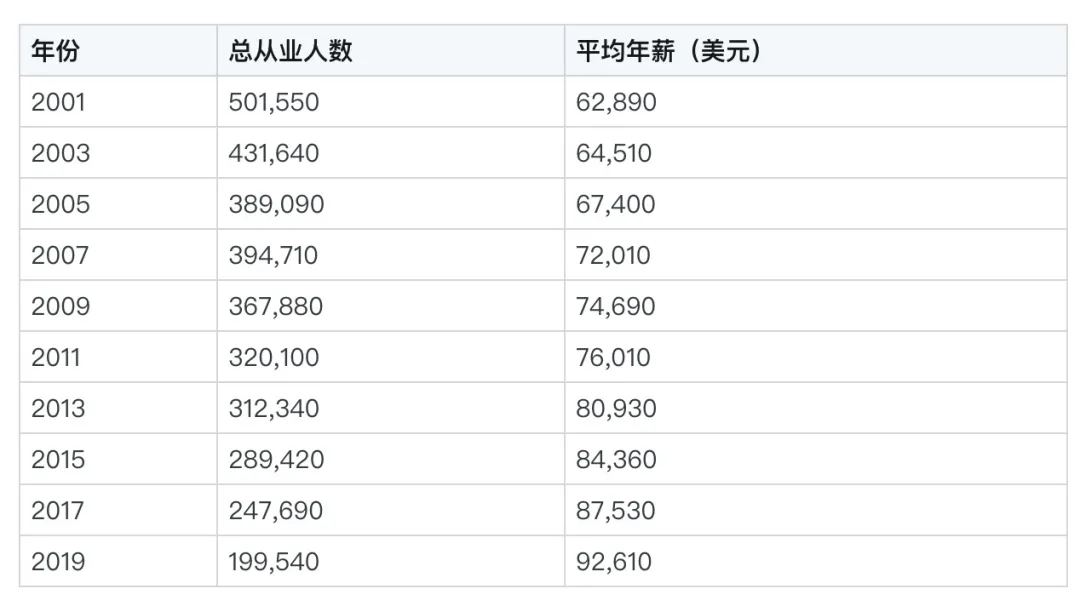Select the 394,710 employment value
This screenshot has width=1080, height=606.
pyautogui.click(x=273, y=255)
